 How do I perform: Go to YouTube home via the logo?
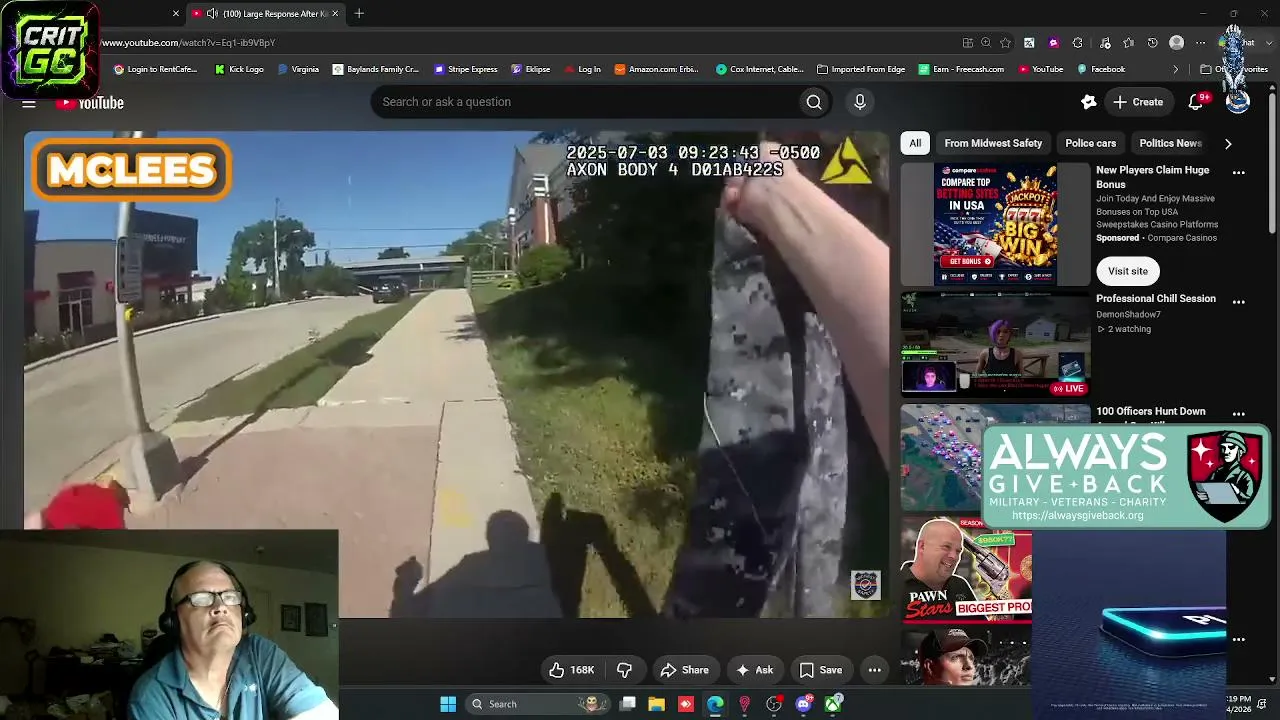(x=90, y=103)
